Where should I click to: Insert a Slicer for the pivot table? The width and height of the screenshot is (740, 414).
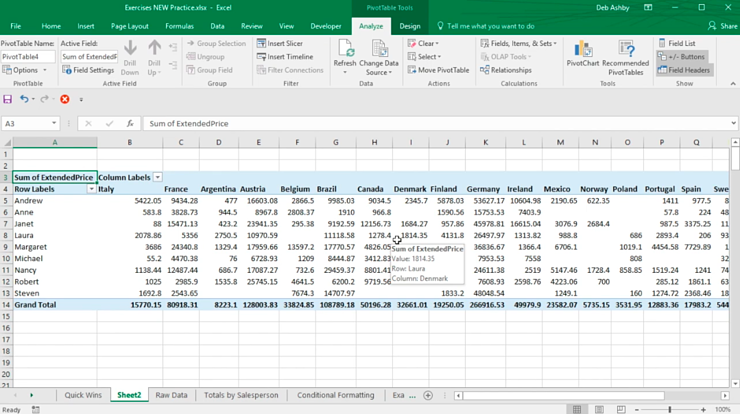(279, 43)
